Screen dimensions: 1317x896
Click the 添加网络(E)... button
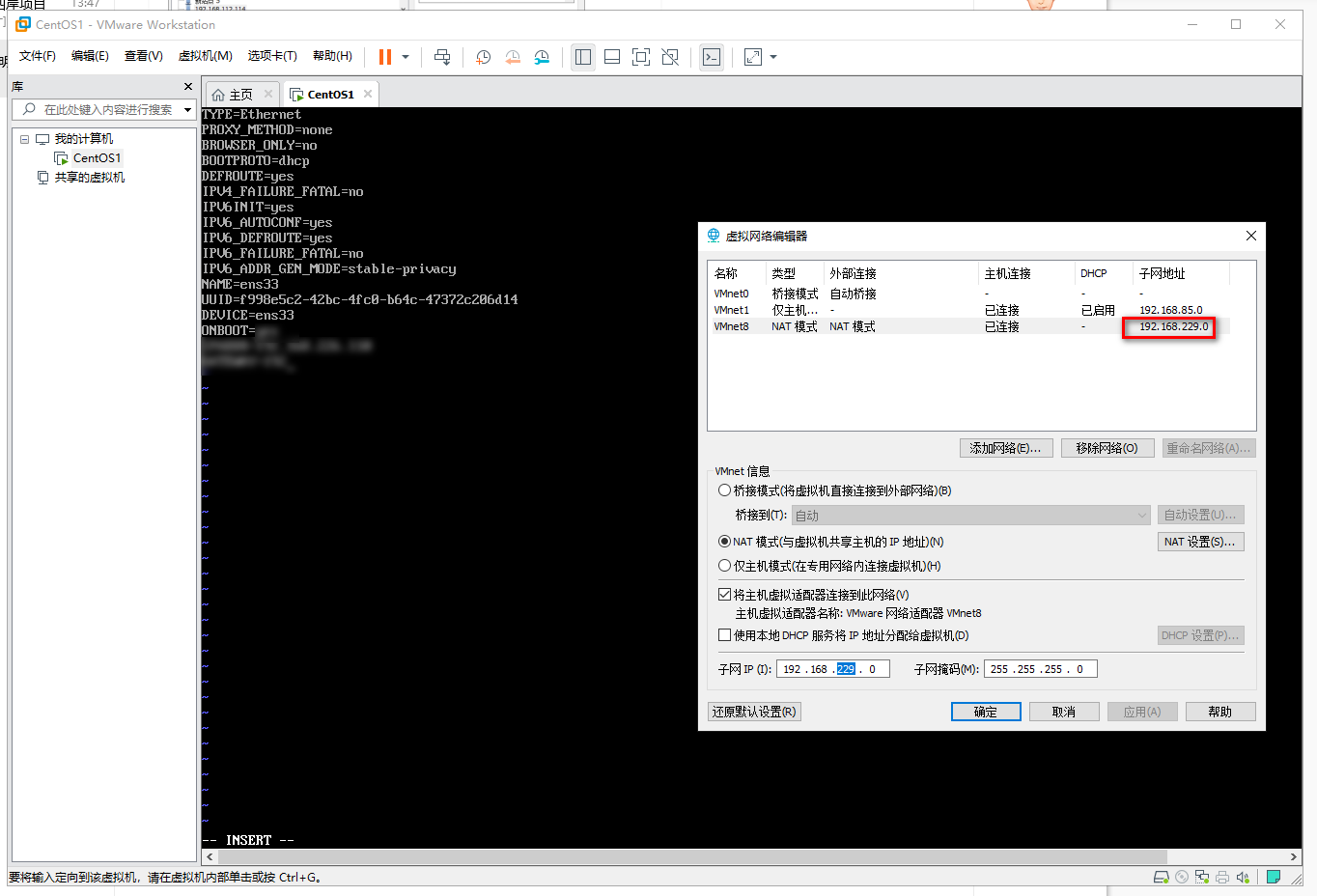tap(1005, 448)
